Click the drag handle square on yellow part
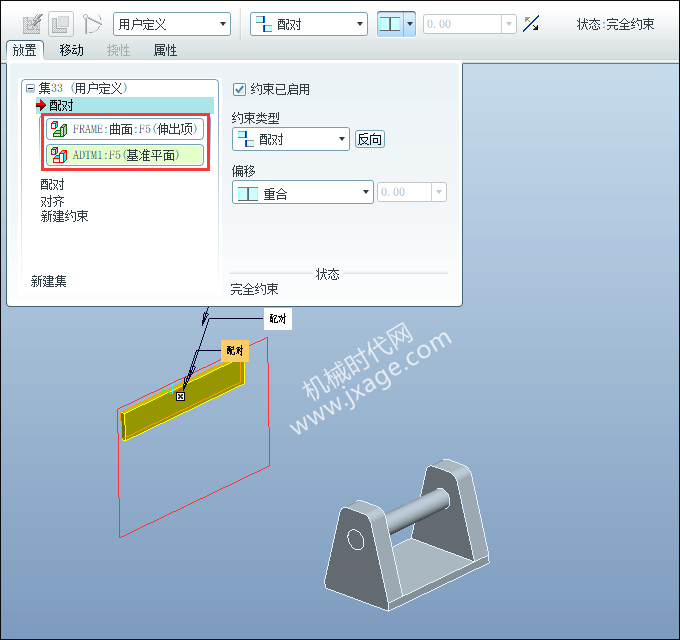Viewport: 680px width, 640px height. (180, 396)
